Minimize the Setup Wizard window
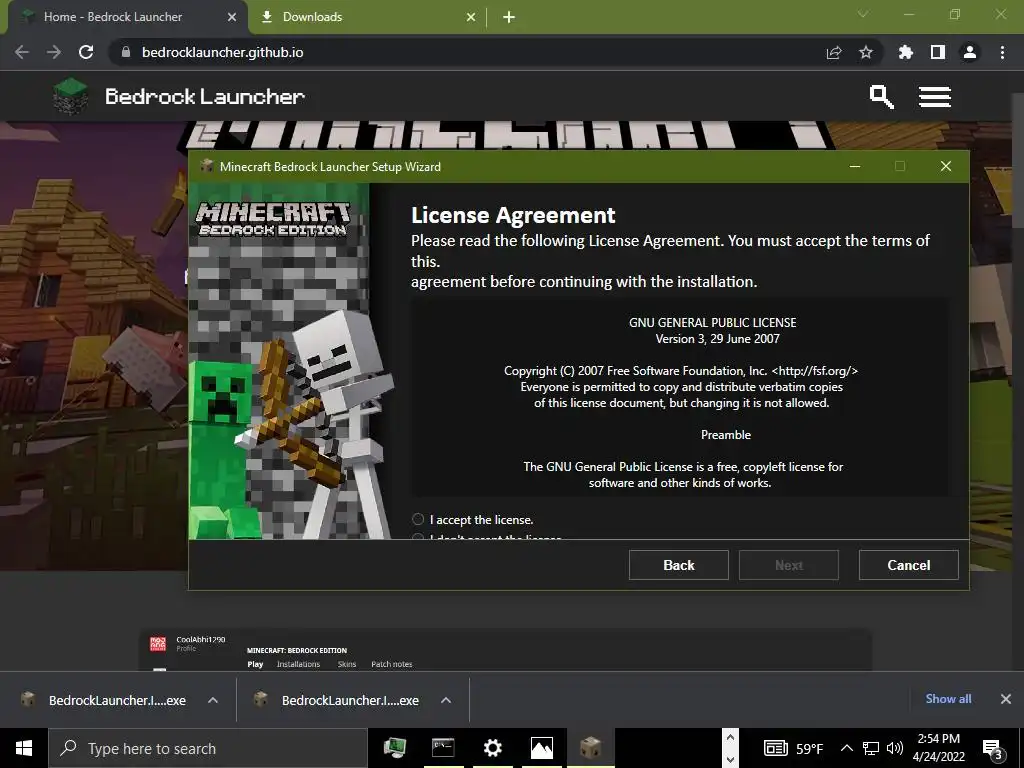 [x=855, y=167]
